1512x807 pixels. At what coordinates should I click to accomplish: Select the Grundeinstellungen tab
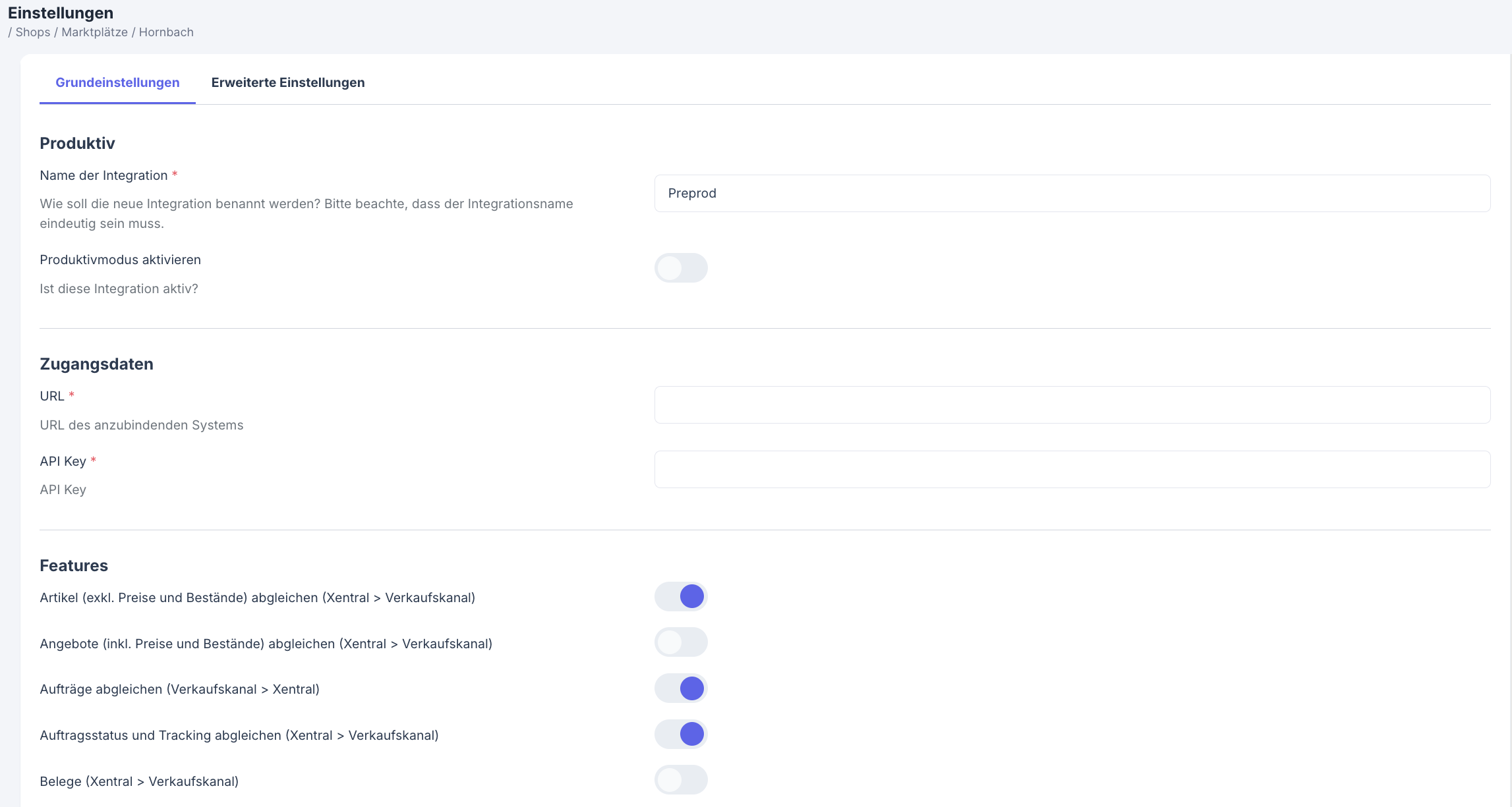pos(117,82)
